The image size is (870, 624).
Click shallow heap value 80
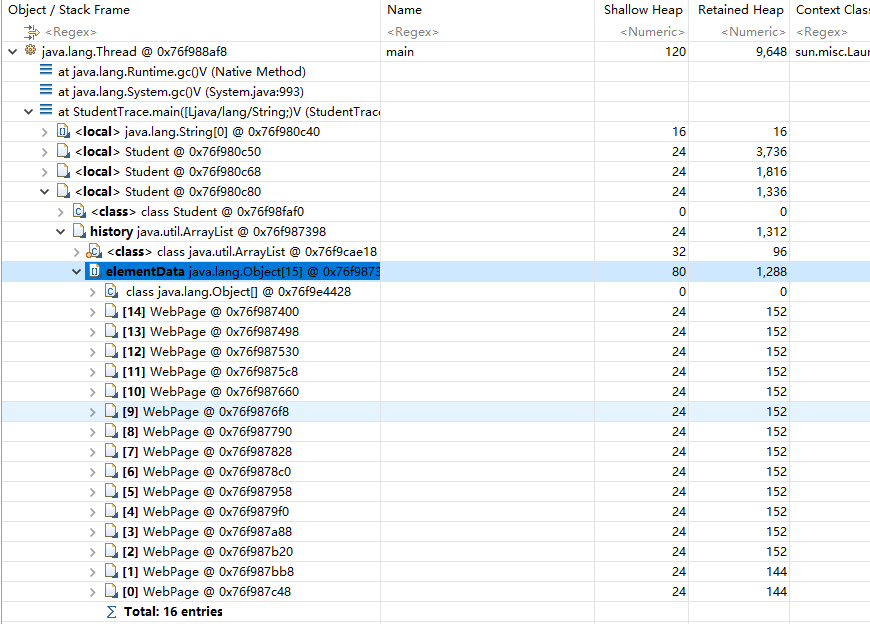(679, 271)
